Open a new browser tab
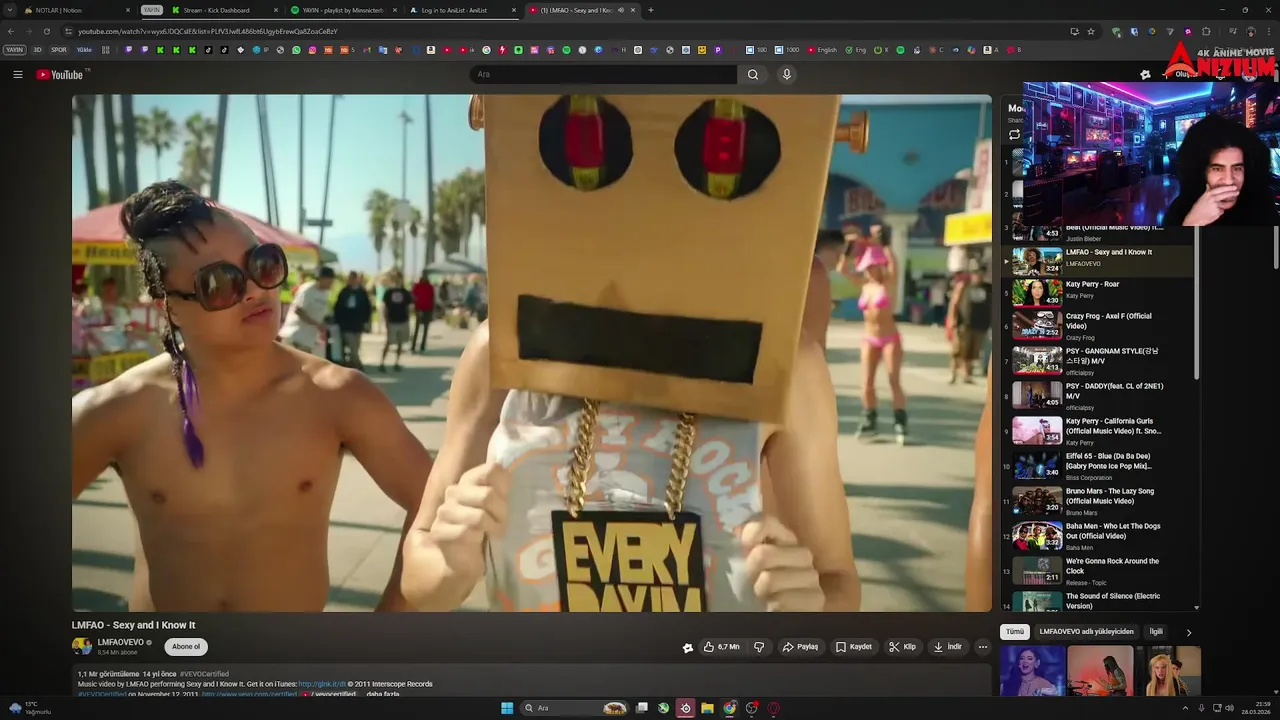The width and height of the screenshot is (1280, 720). click(x=651, y=10)
